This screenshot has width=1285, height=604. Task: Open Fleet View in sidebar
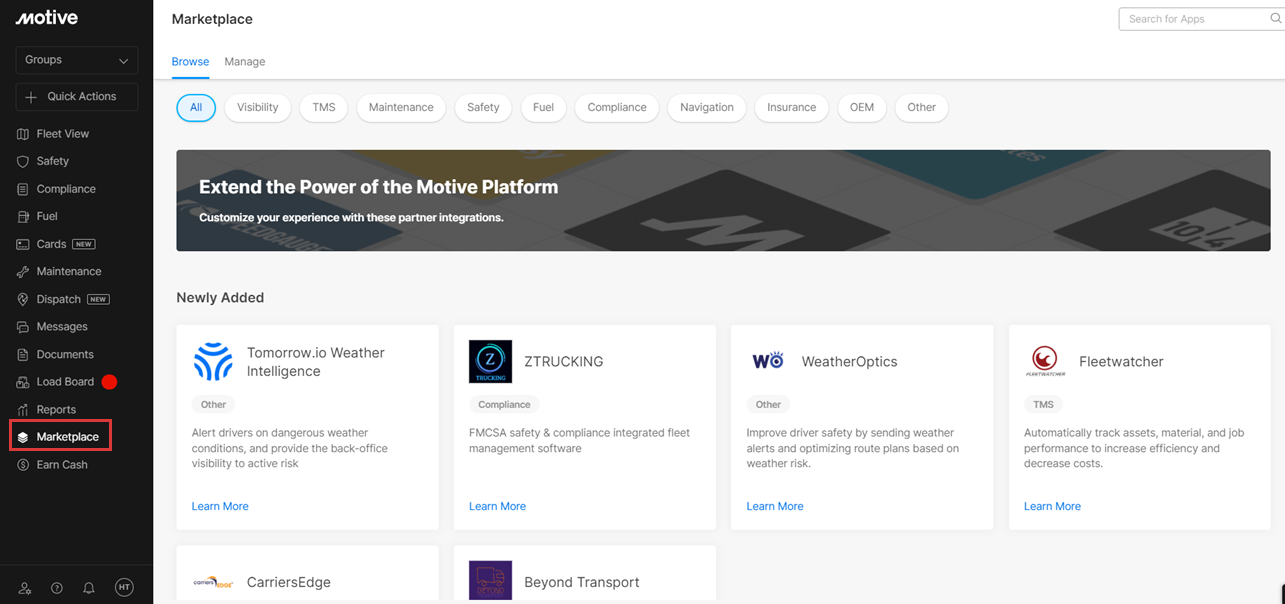(63, 134)
